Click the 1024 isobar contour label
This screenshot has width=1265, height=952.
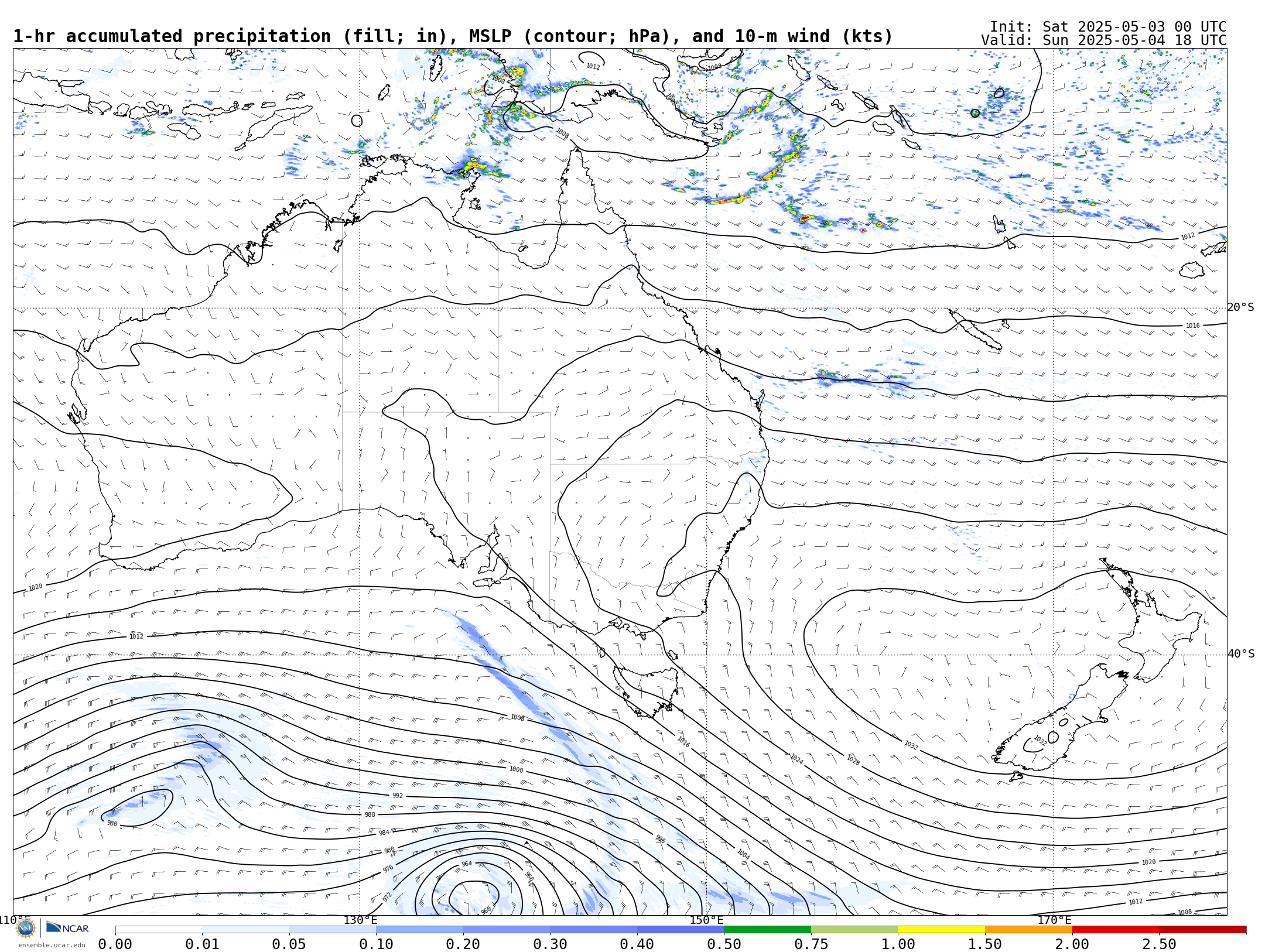coord(796,758)
